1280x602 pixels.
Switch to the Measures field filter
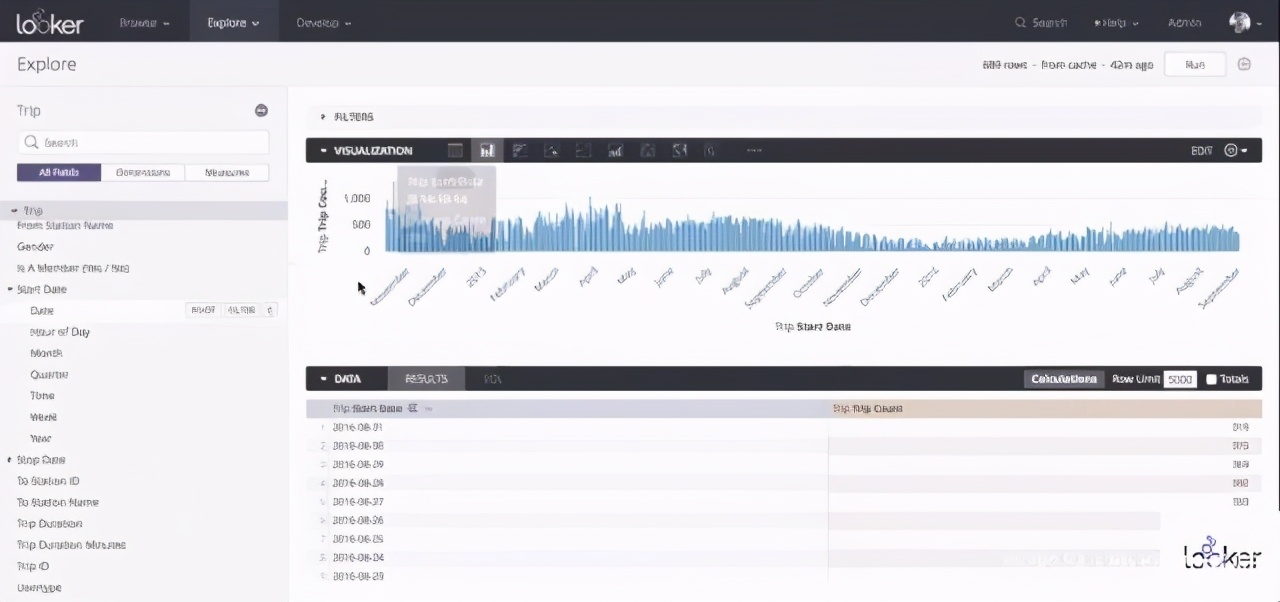click(227, 172)
